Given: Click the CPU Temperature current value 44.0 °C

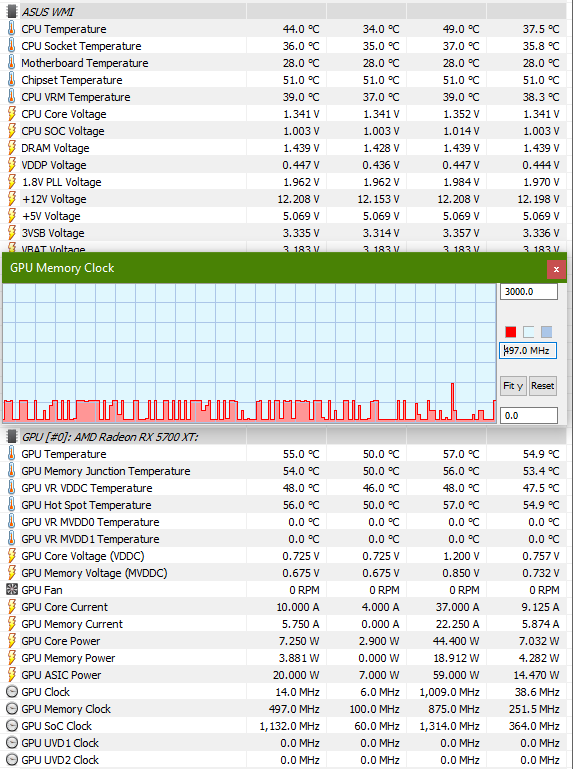Looking at the screenshot, I should [301, 29].
